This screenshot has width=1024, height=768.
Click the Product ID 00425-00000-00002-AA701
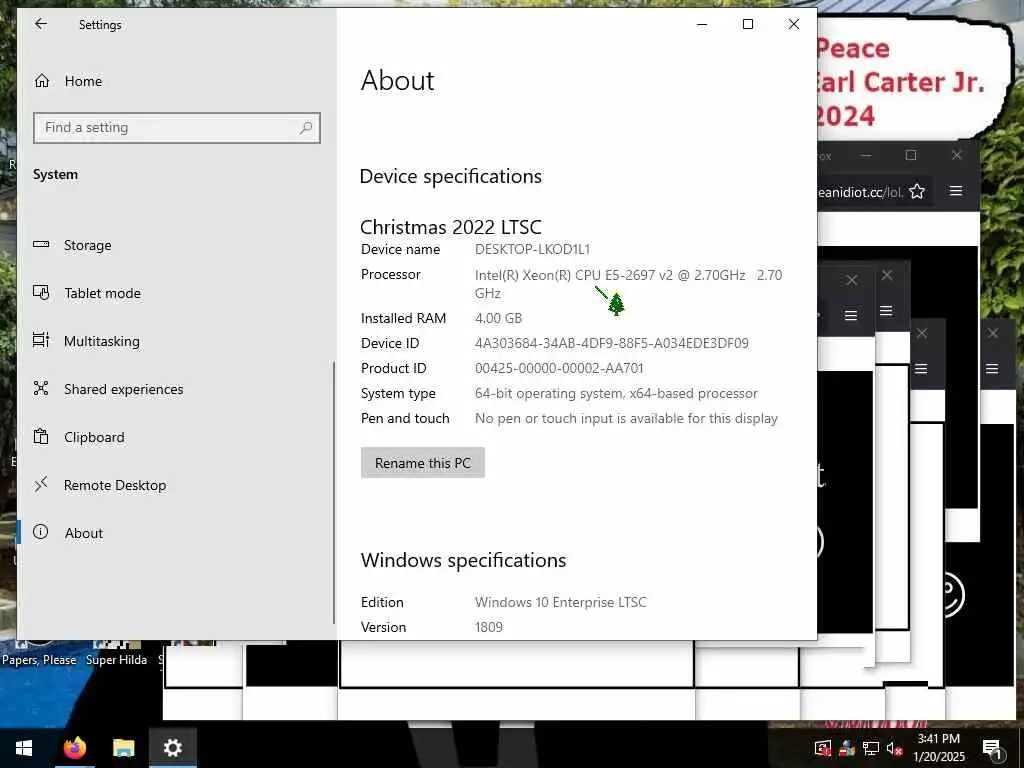(x=559, y=368)
